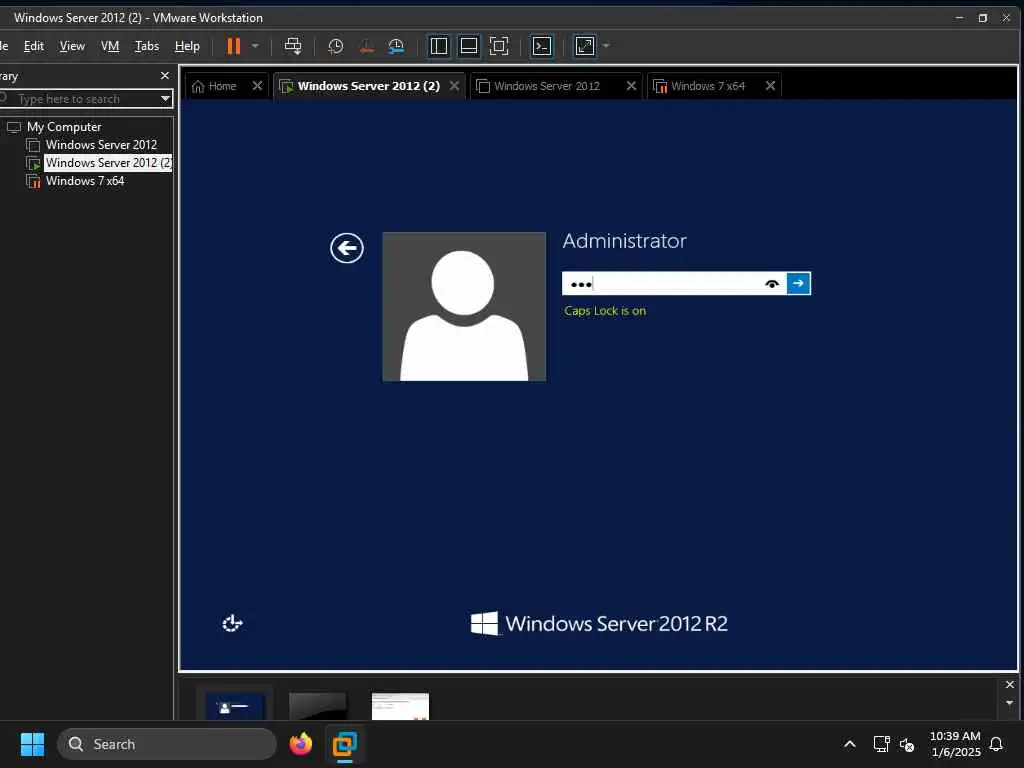Open the VM menu
This screenshot has height=768, width=1024.
tap(110, 46)
